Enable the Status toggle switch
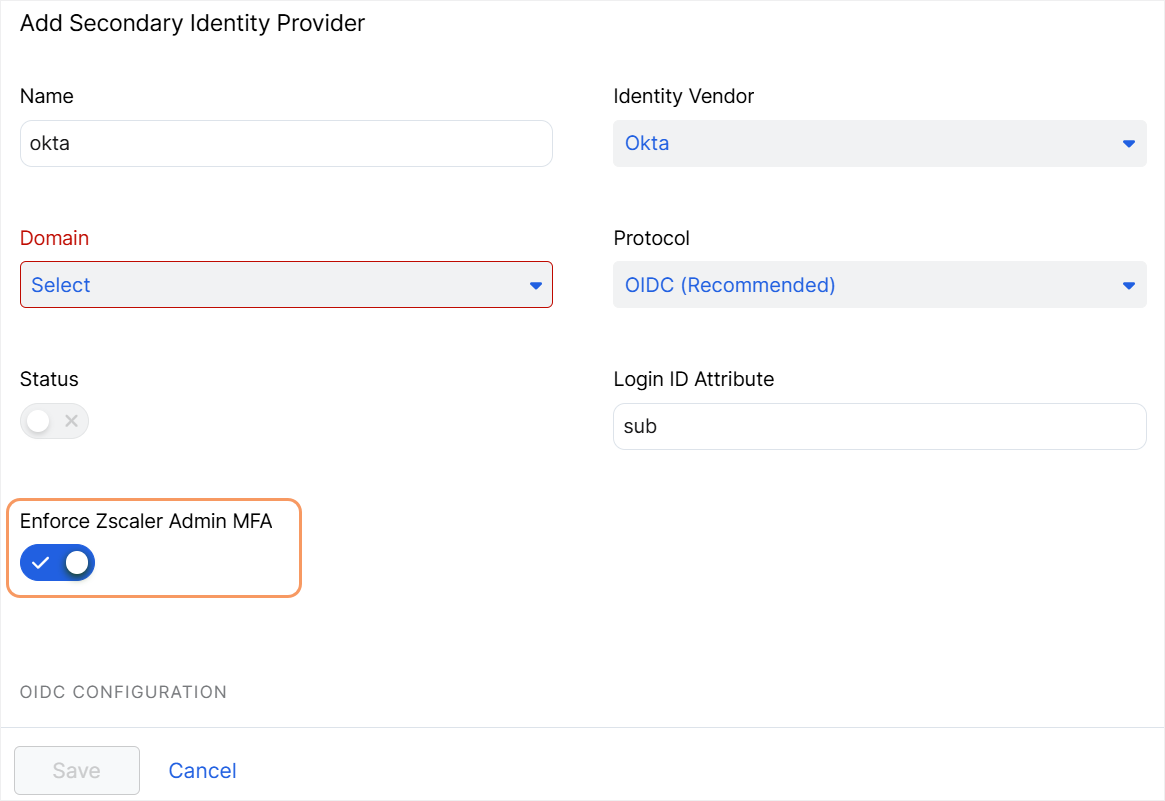Screen dimensions: 1165x801 (x=54, y=421)
